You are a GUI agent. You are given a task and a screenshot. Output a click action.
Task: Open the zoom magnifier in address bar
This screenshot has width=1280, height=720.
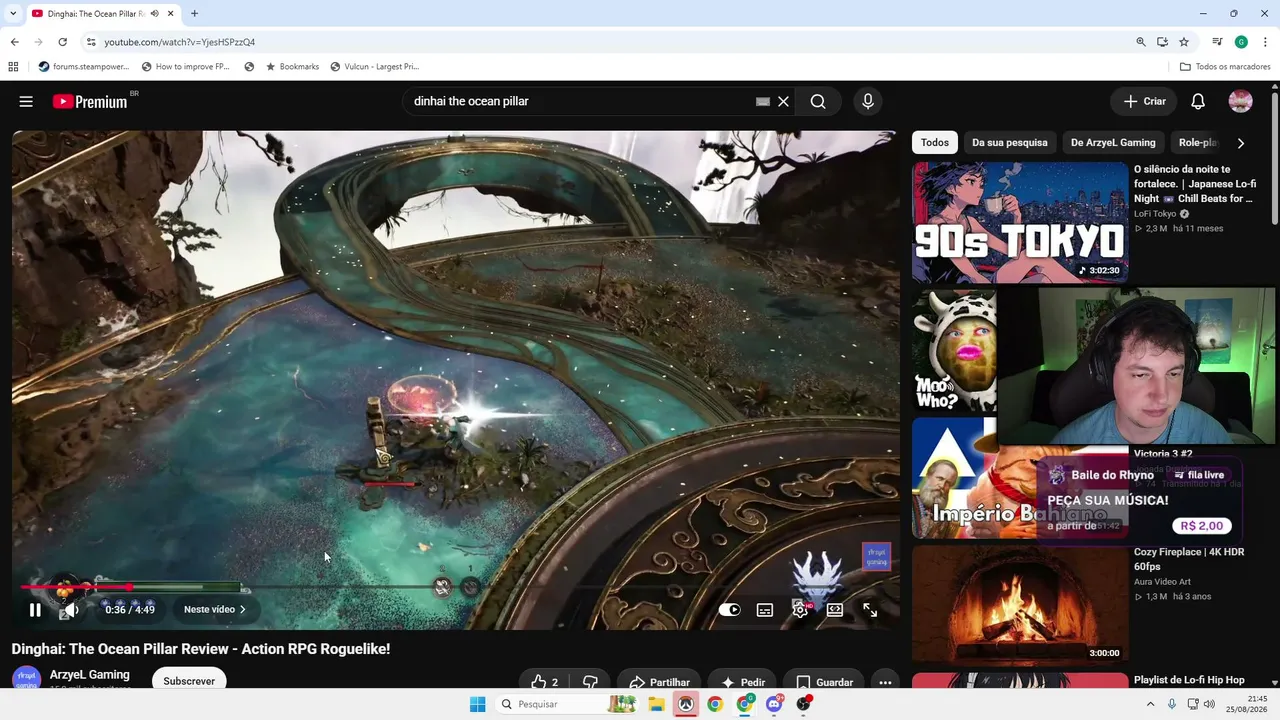point(1141,42)
